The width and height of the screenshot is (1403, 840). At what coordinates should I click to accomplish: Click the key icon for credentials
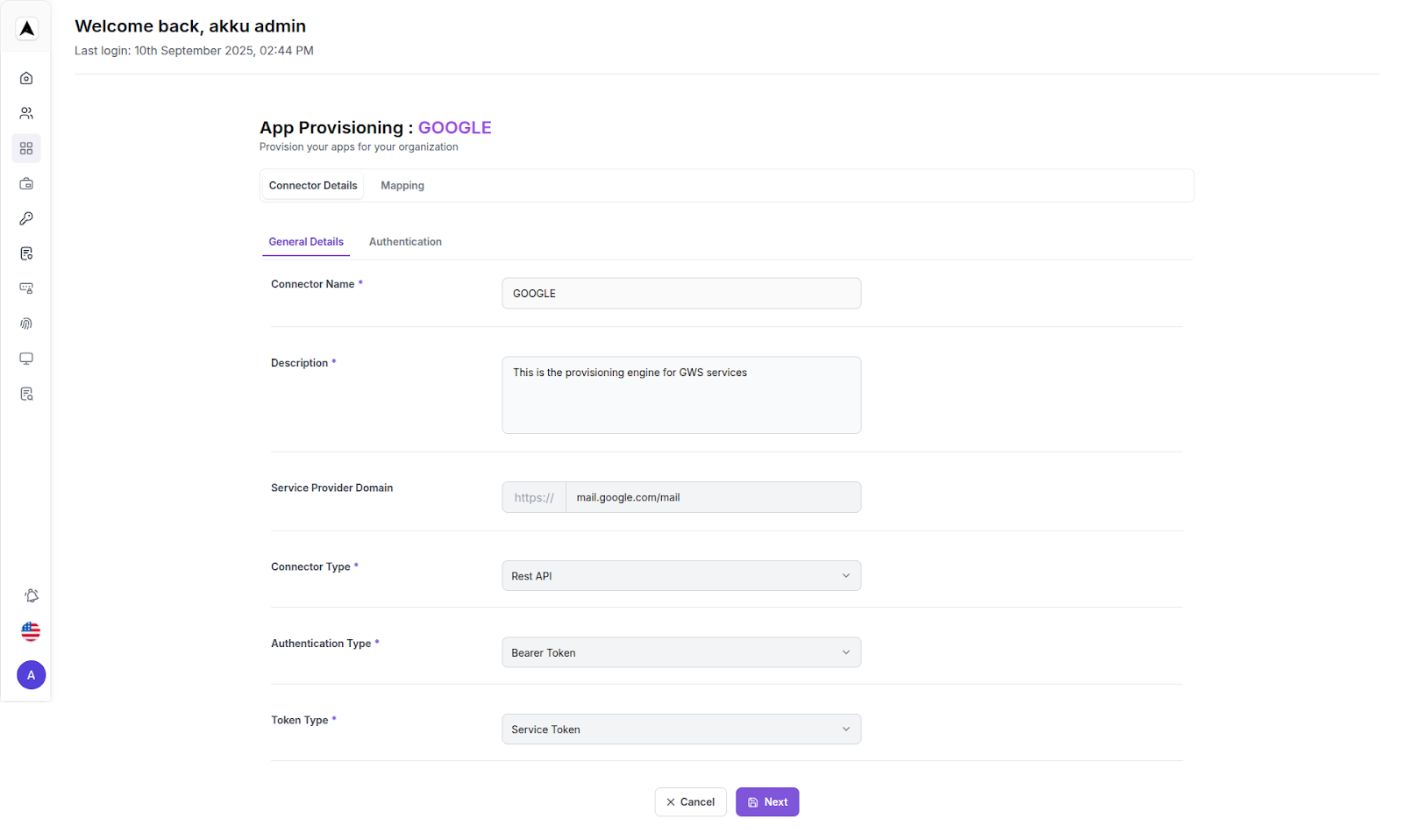pos(26,218)
